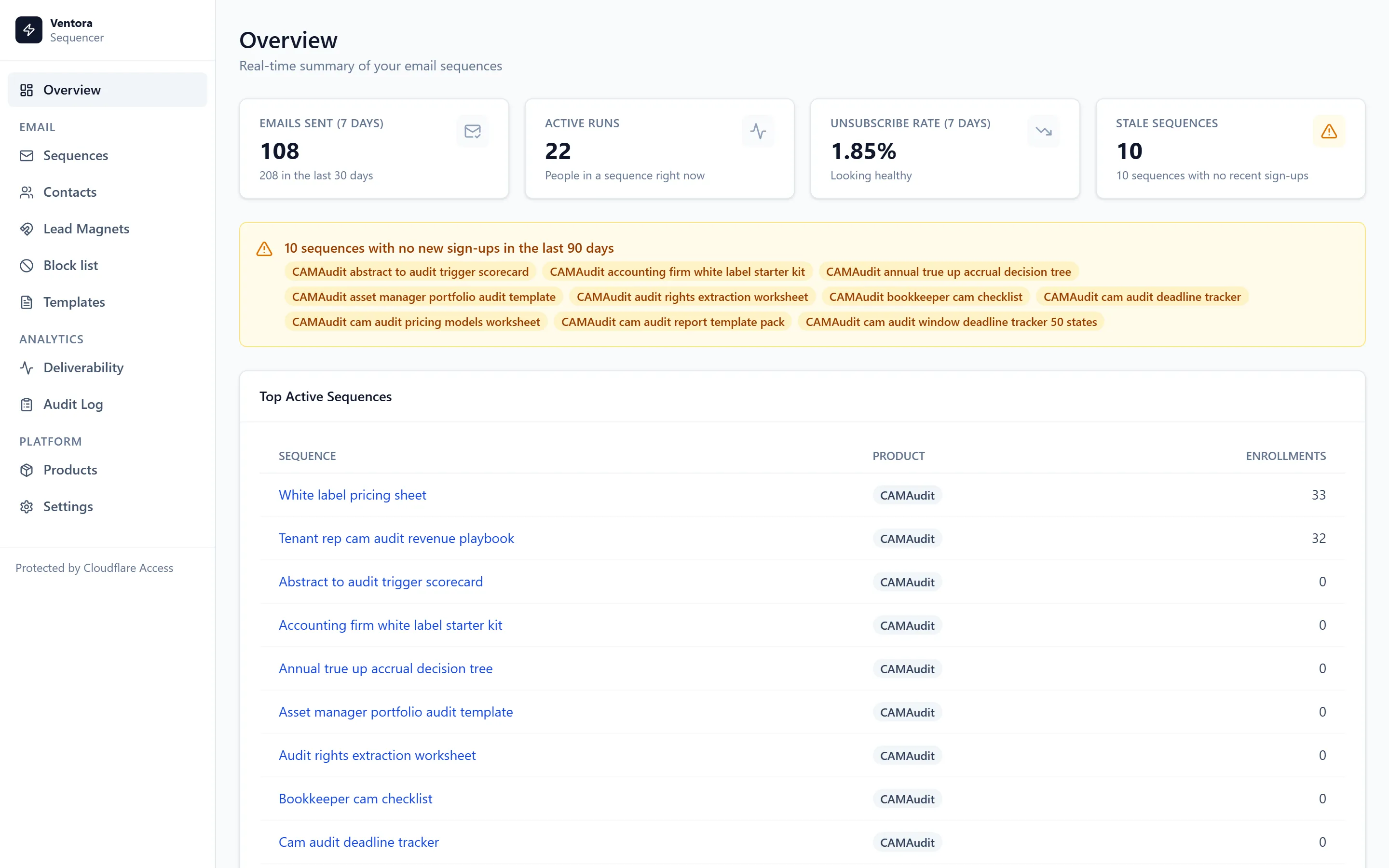Click the CAMAudit bookkeeper cam checklist tag
Screen dimensions: 1389x868
[x=926, y=297]
